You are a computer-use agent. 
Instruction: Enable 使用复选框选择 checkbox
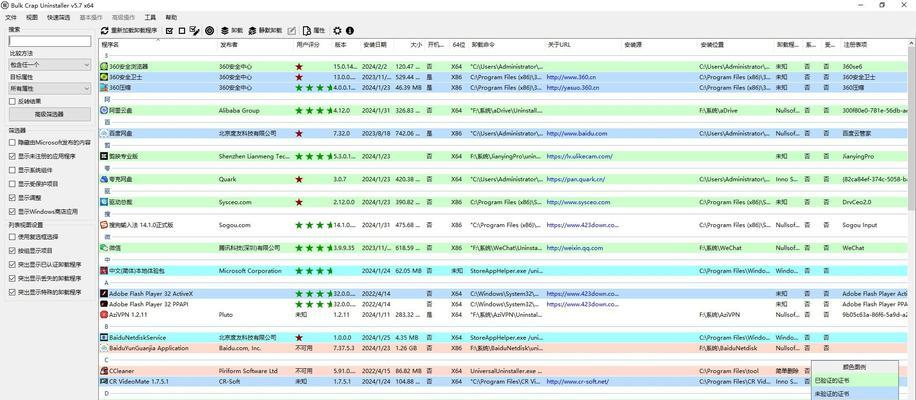point(12,237)
